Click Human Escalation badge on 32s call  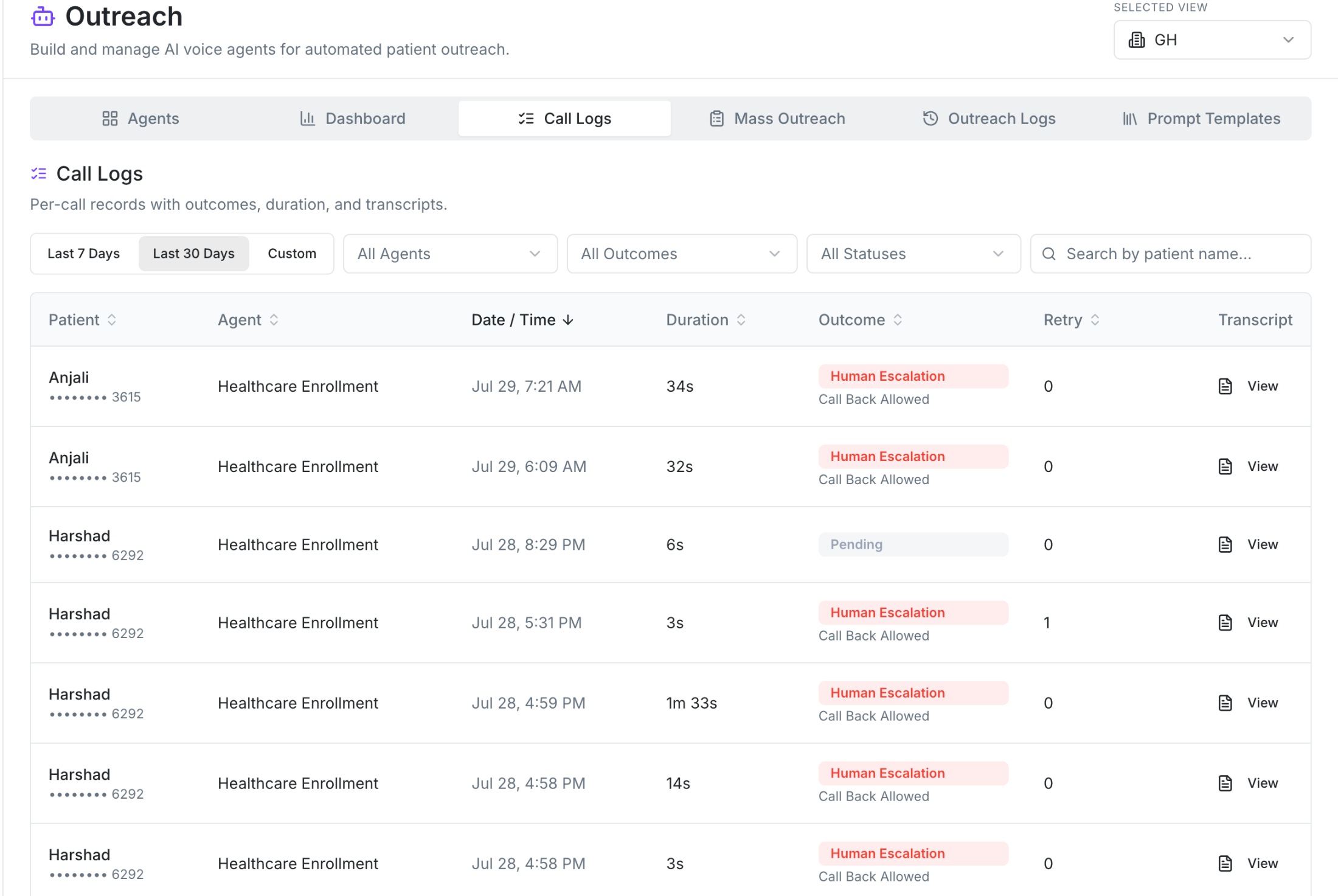913,457
